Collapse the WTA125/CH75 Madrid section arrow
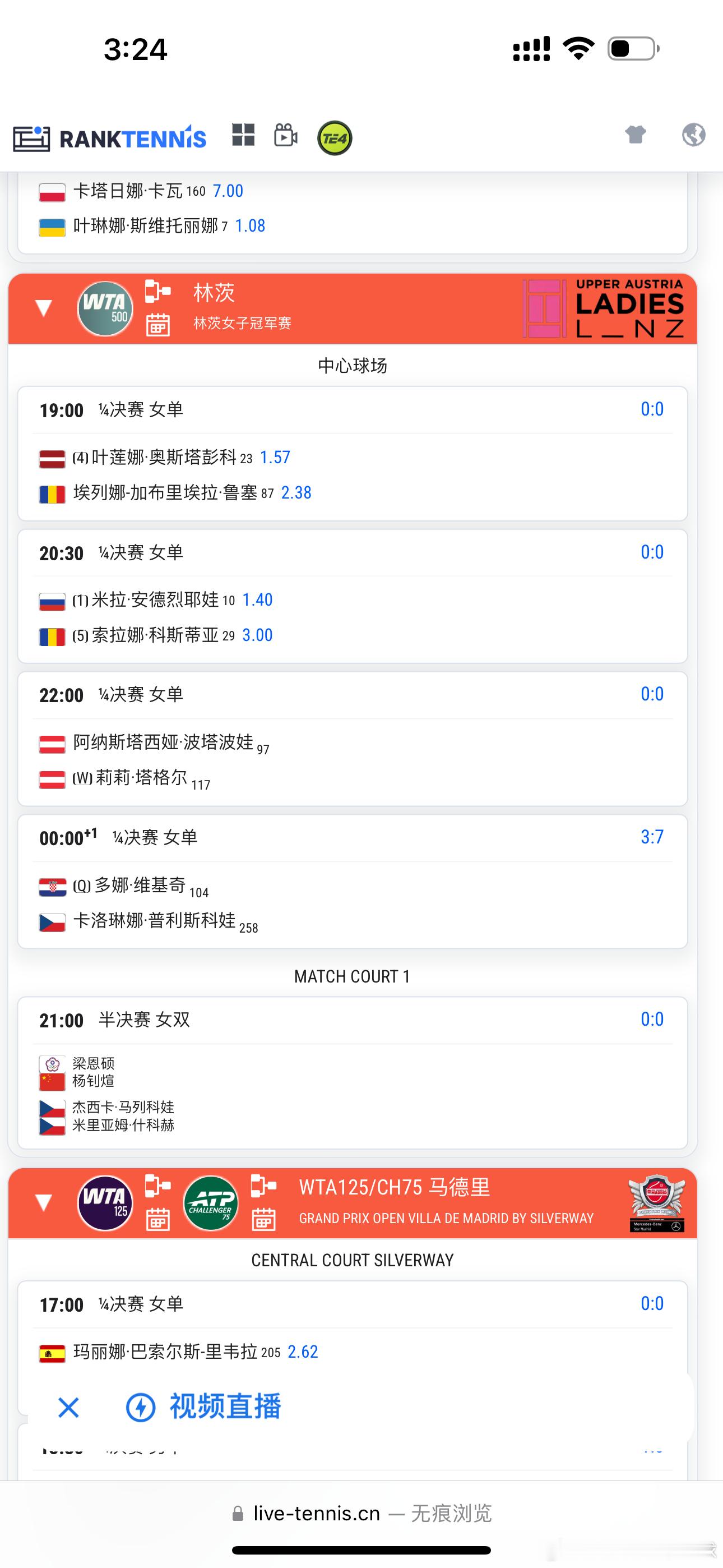 43,1202
